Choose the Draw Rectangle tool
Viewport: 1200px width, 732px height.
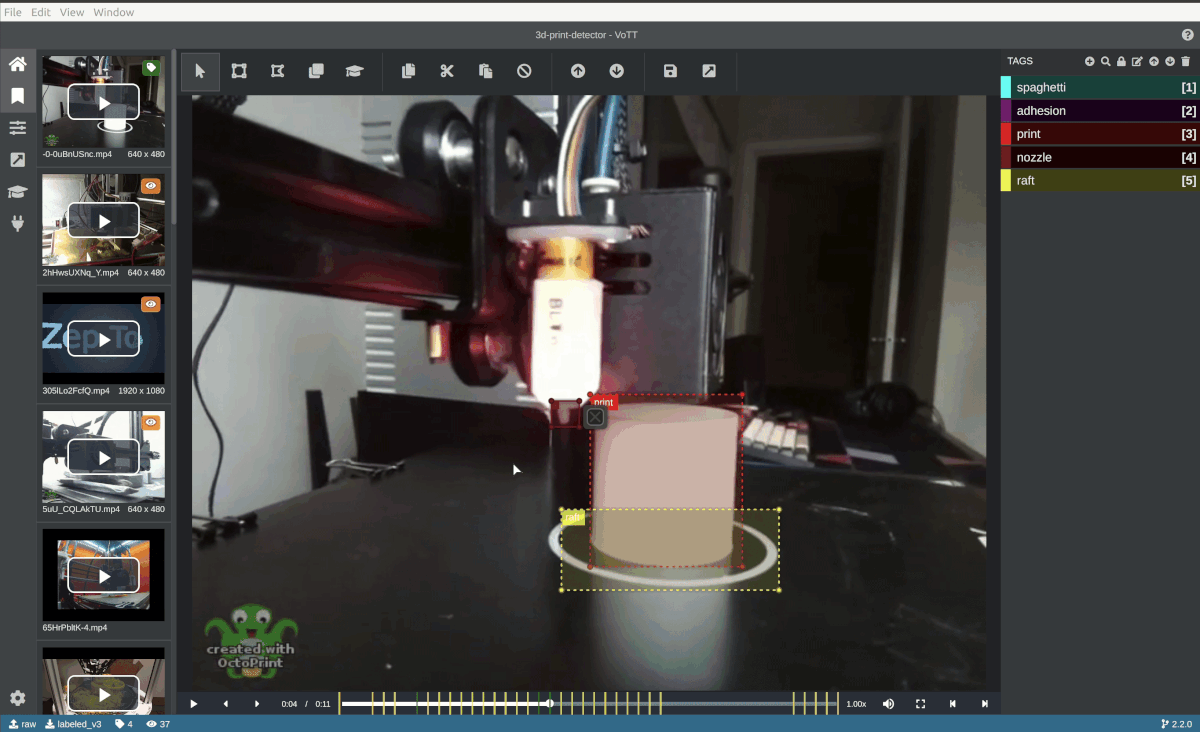point(239,71)
